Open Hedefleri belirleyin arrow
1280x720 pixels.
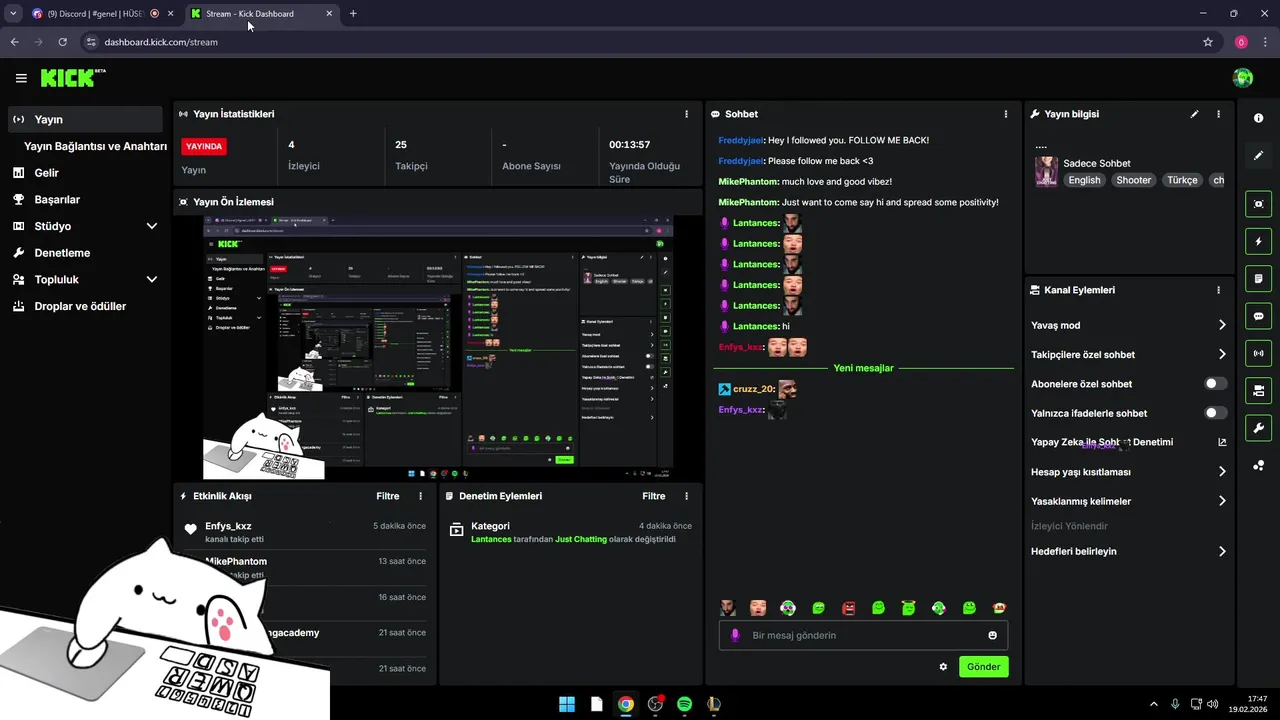pos(1222,551)
